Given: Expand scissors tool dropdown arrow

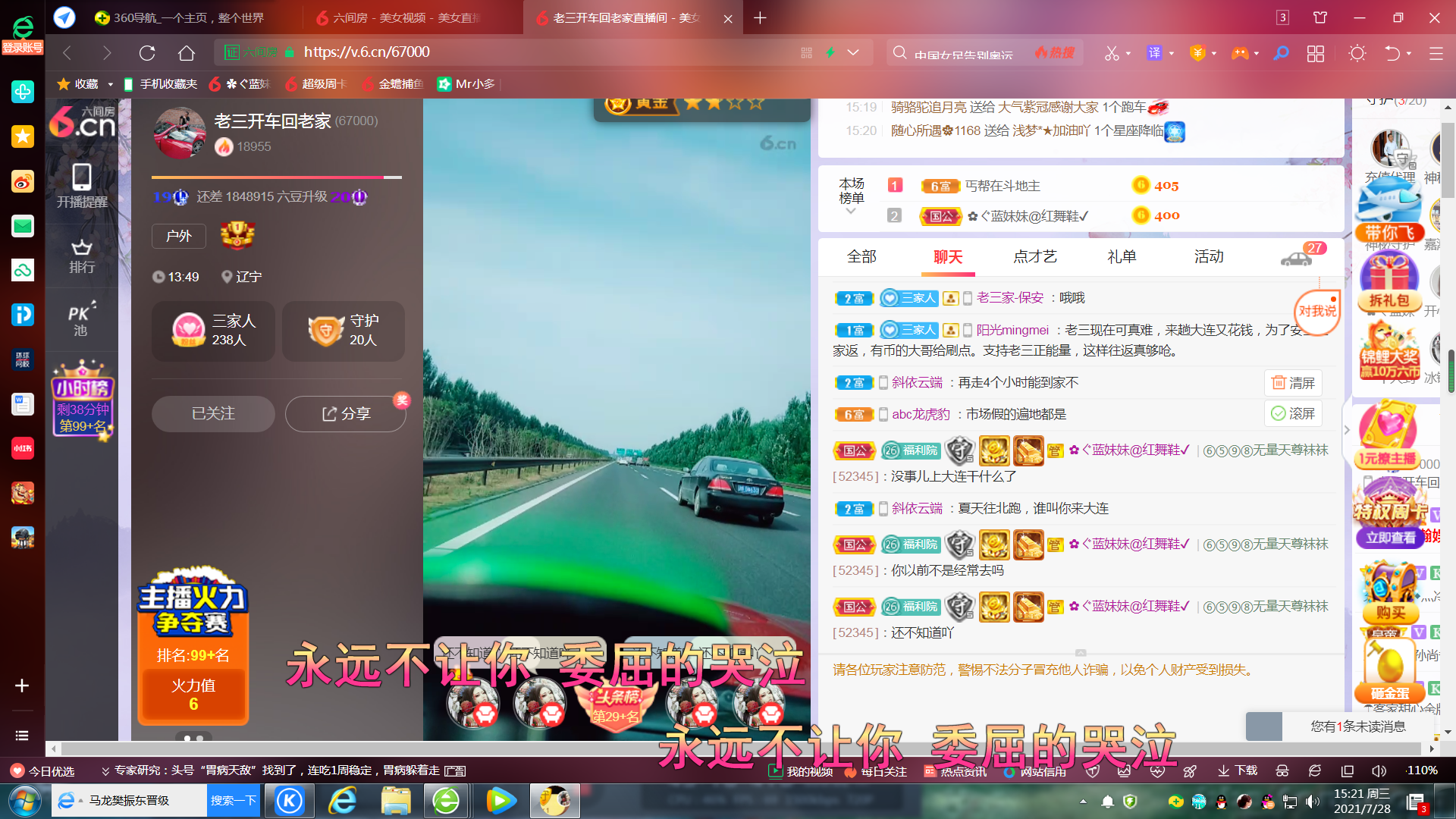Looking at the screenshot, I should (1128, 54).
